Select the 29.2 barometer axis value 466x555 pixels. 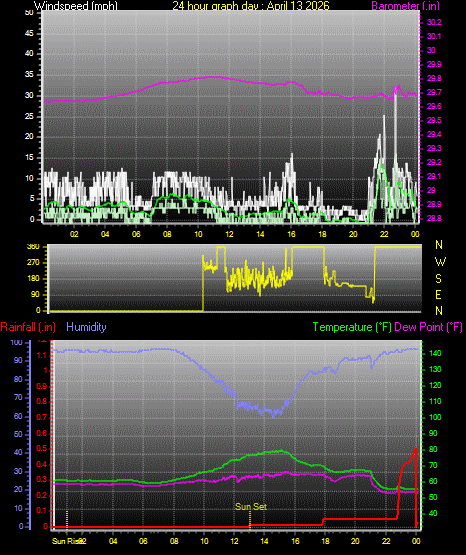434,162
